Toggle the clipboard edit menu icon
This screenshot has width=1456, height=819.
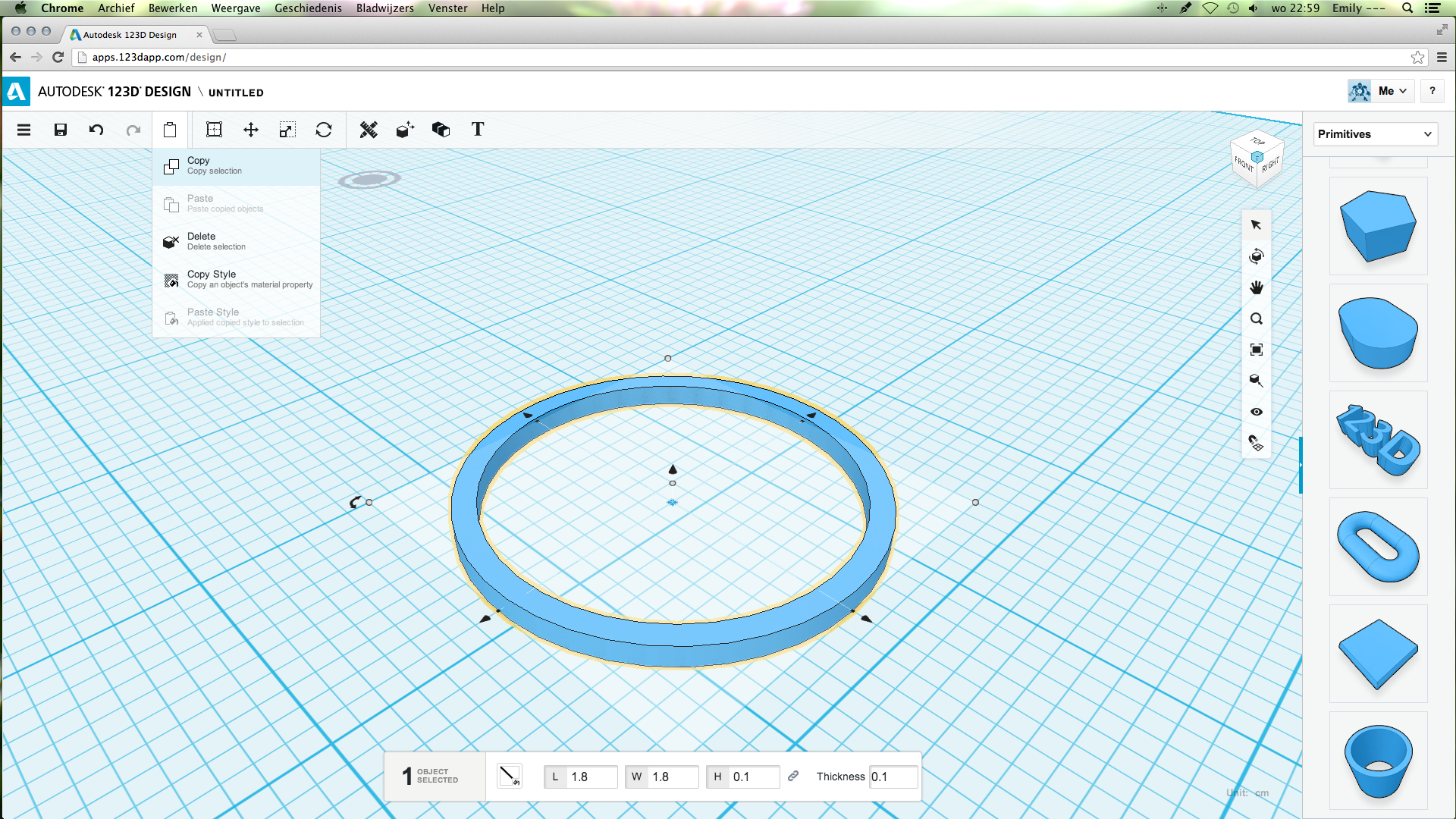pyautogui.click(x=170, y=130)
